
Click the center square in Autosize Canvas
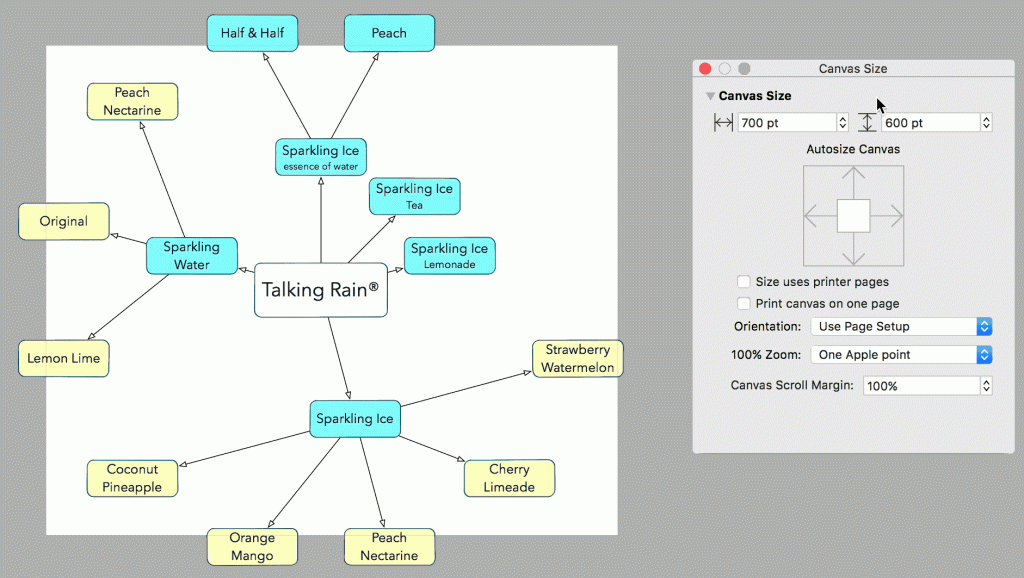click(853, 216)
